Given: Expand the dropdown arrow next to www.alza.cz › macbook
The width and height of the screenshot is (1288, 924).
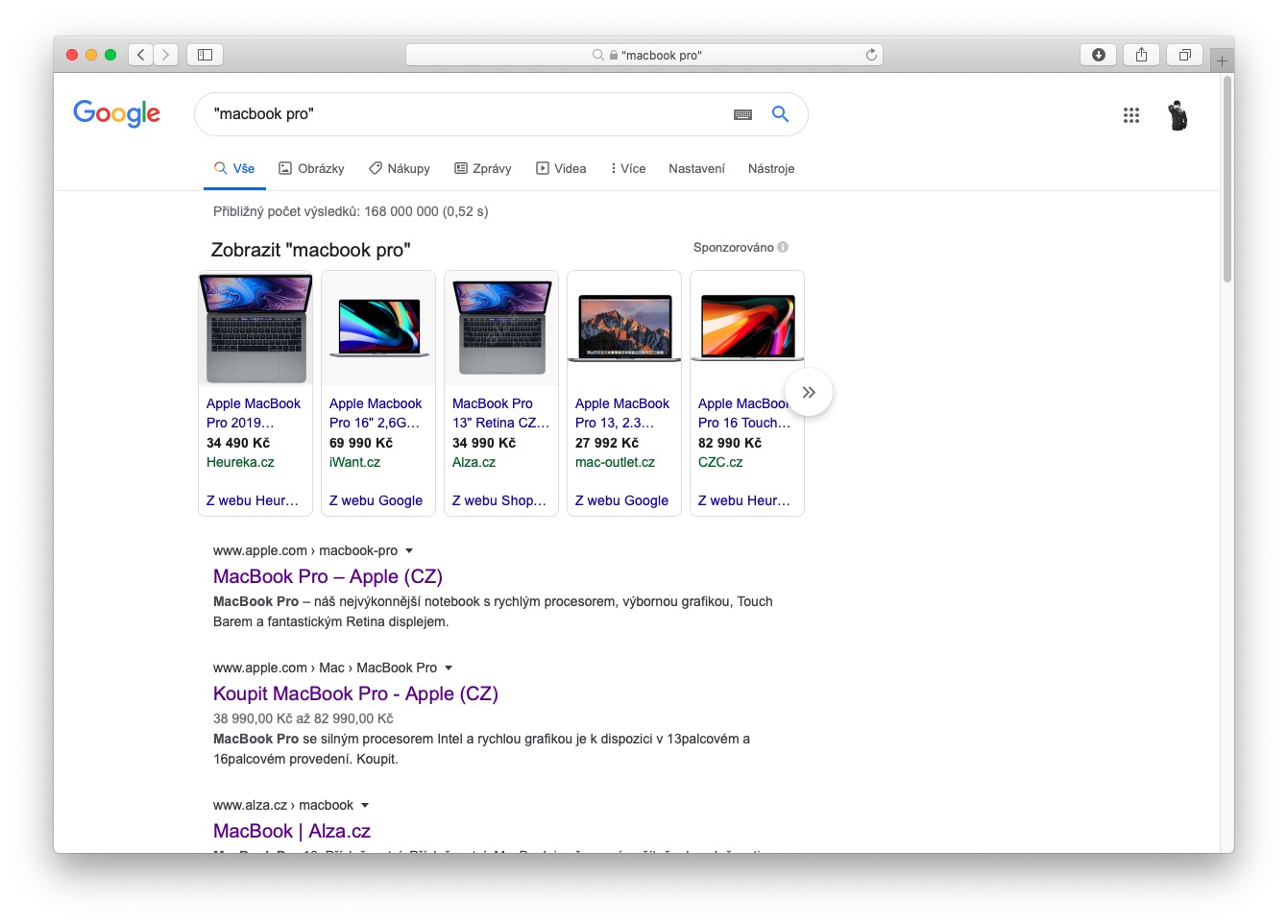Looking at the screenshot, I should [x=365, y=806].
